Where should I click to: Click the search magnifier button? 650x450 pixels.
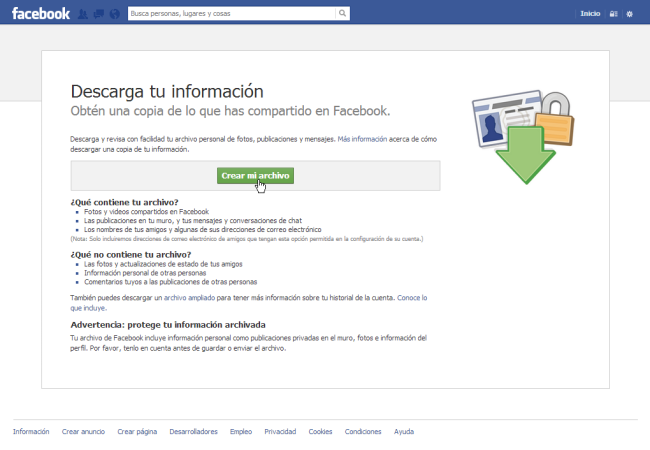[x=342, y=13]
